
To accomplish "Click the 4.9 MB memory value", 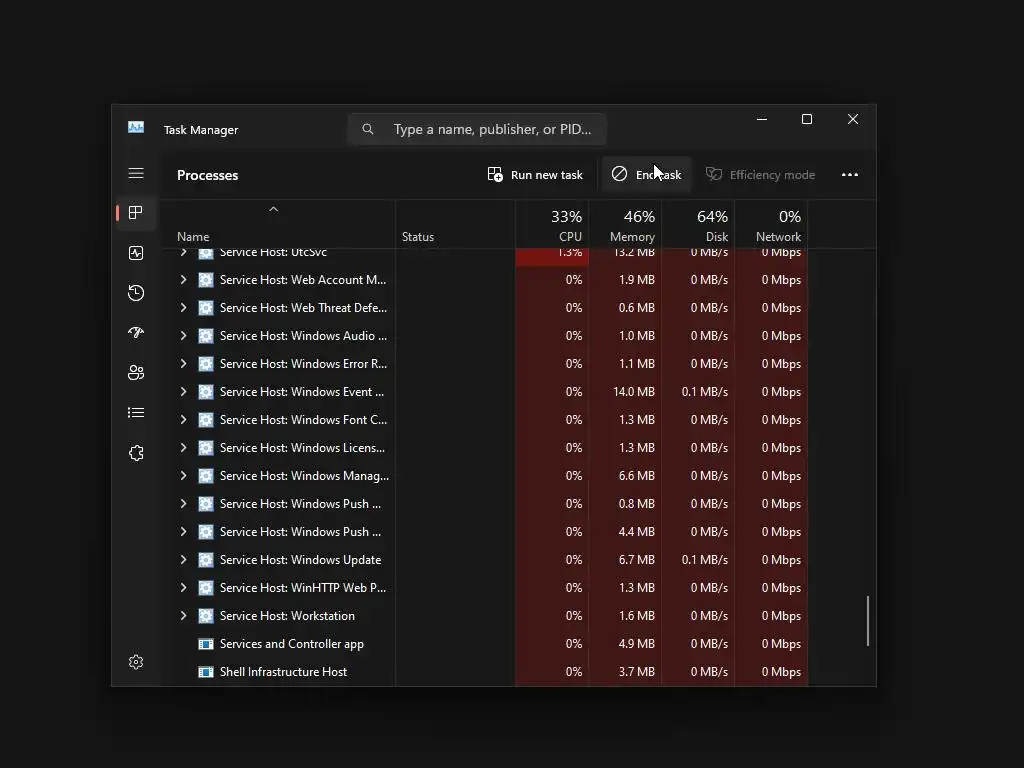I will coord(637,644).
